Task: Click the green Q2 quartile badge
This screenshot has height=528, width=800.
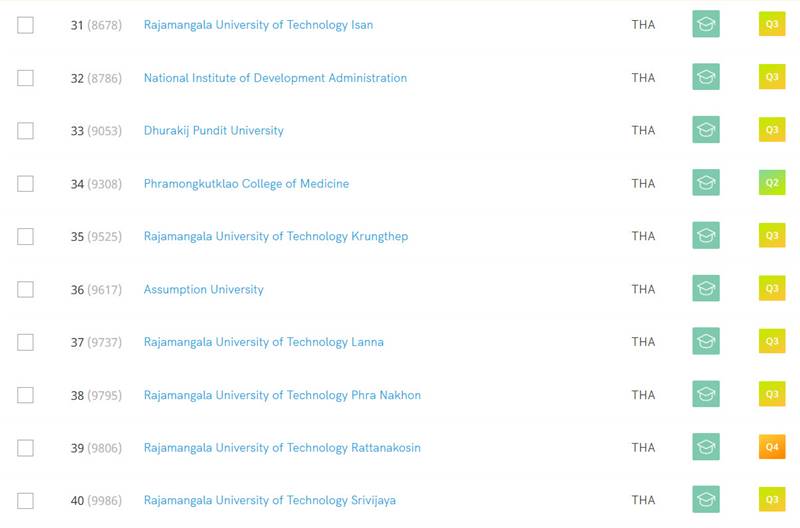Action: click(x=772, y=183)
